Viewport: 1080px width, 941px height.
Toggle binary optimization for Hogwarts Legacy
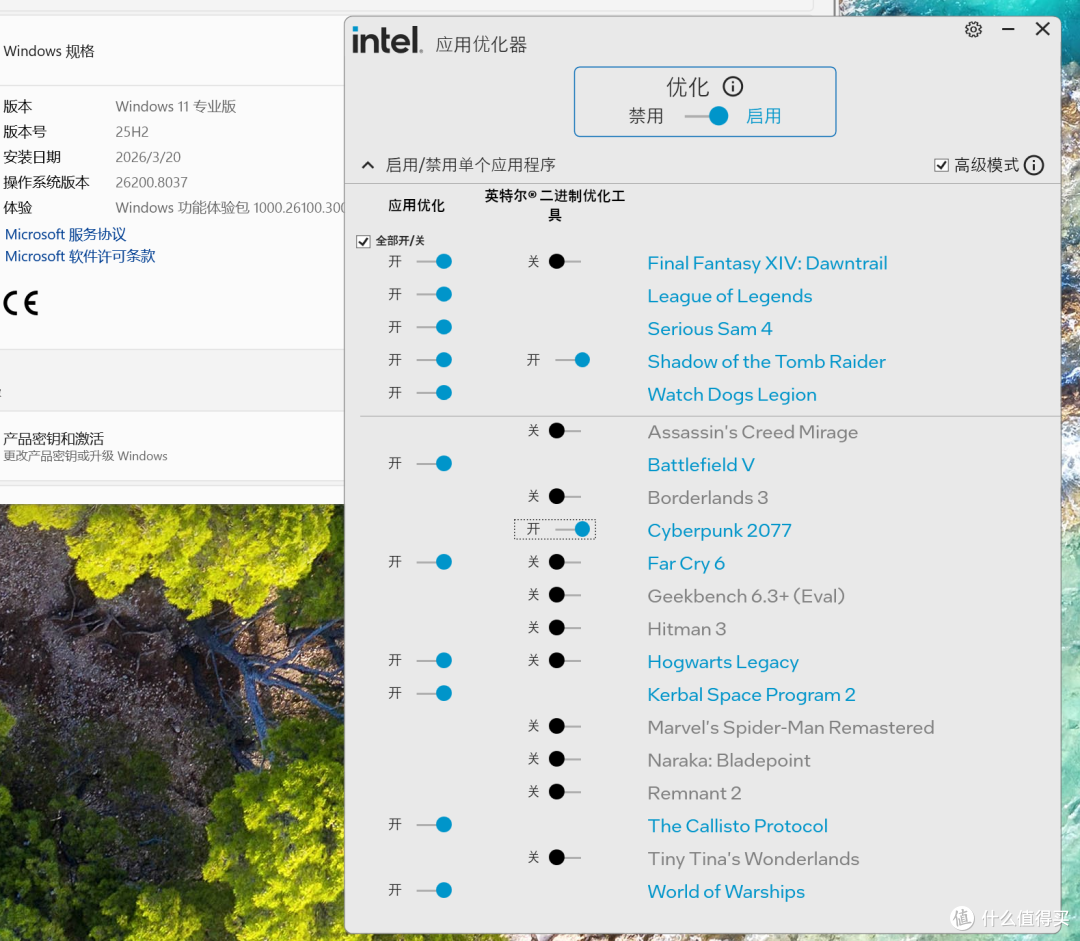coord(565,661)
